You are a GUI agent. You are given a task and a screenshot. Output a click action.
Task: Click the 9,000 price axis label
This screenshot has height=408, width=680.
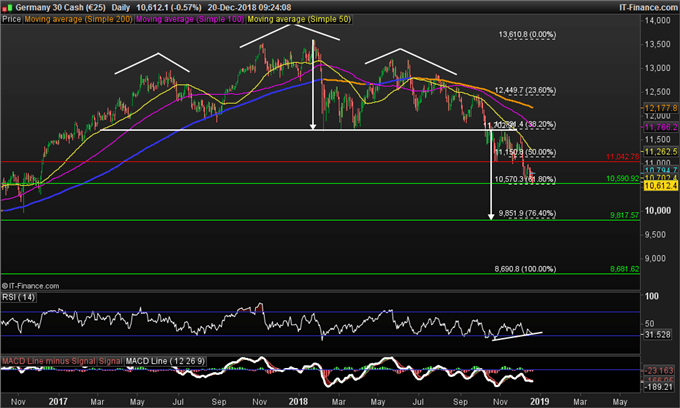point(657,258)
